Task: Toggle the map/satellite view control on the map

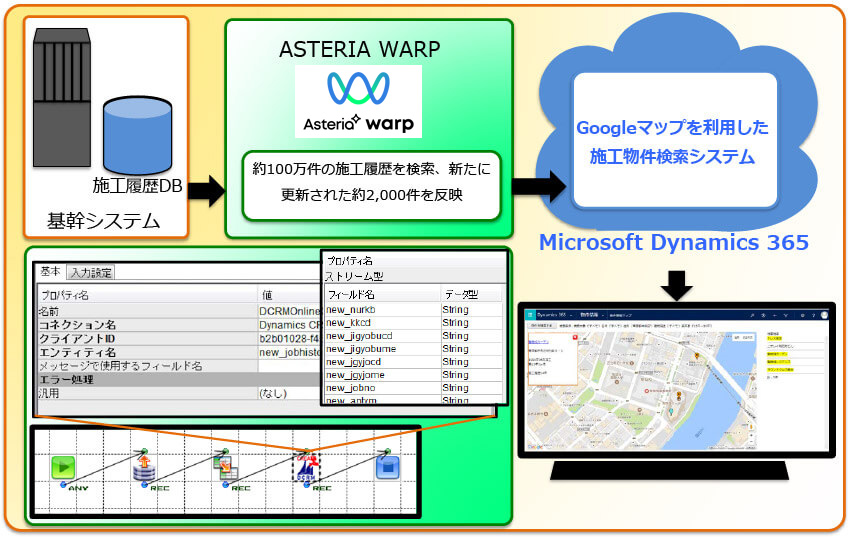Action: tap(743, 338)
